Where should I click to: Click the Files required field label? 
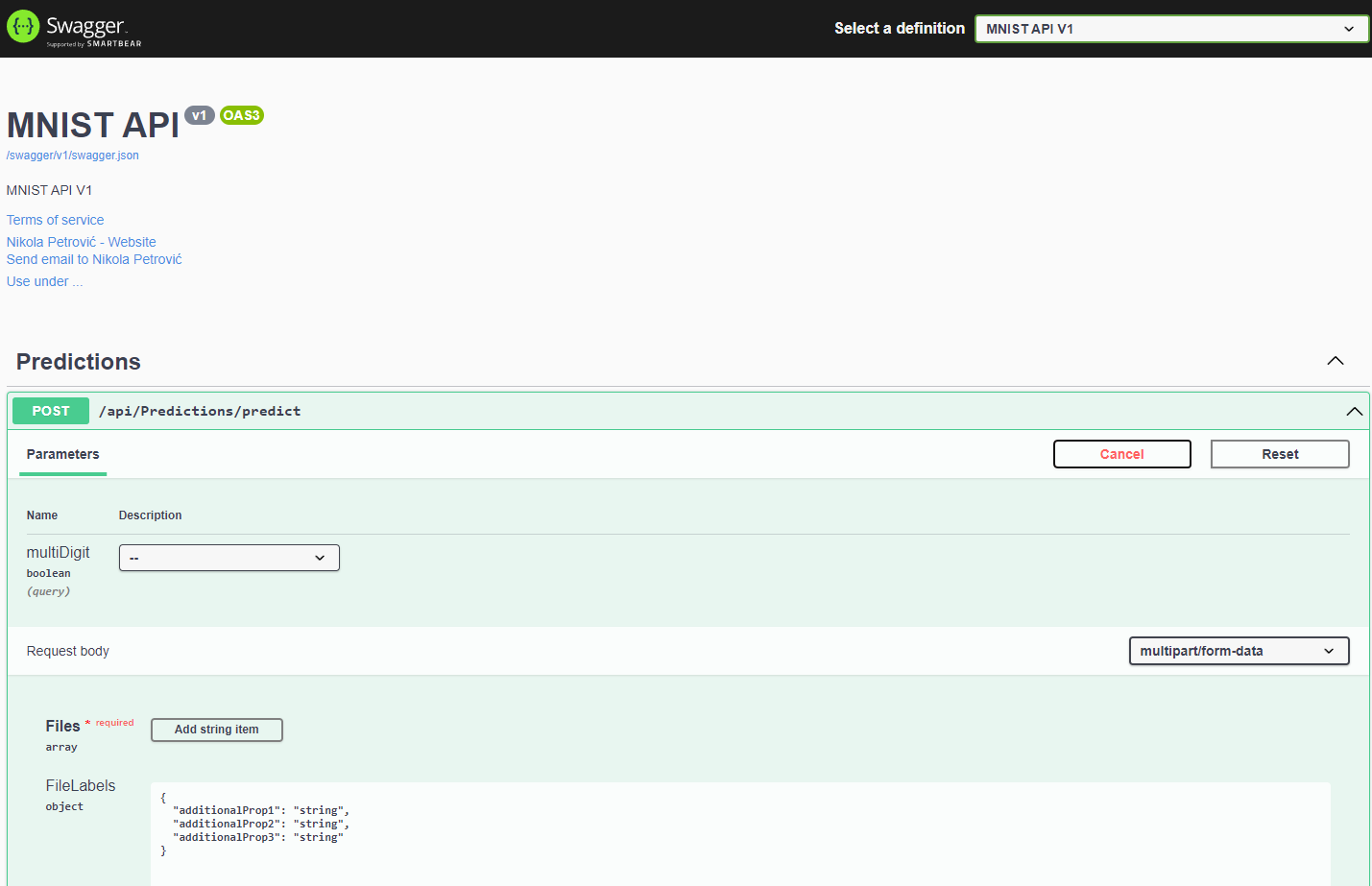[x=63, y=727]
